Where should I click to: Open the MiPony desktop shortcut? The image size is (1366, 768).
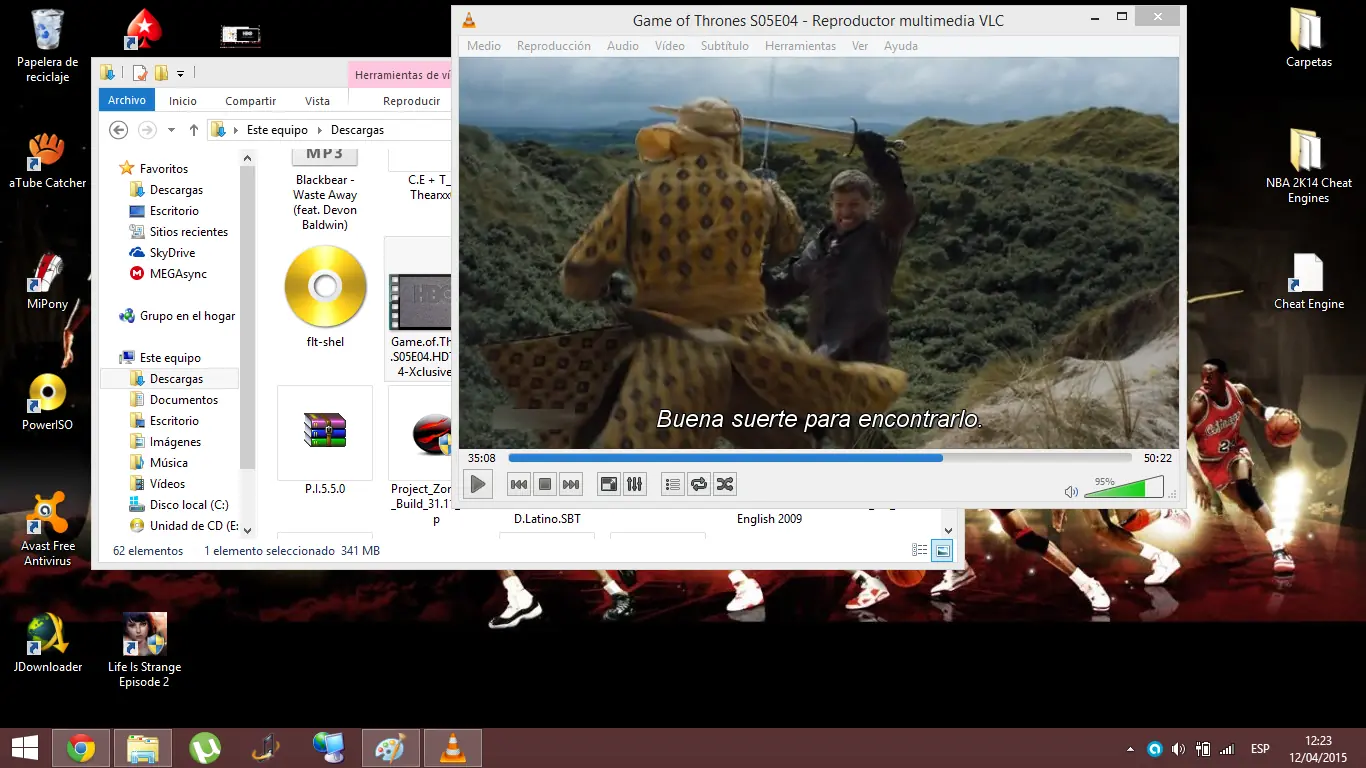point(47,281)
